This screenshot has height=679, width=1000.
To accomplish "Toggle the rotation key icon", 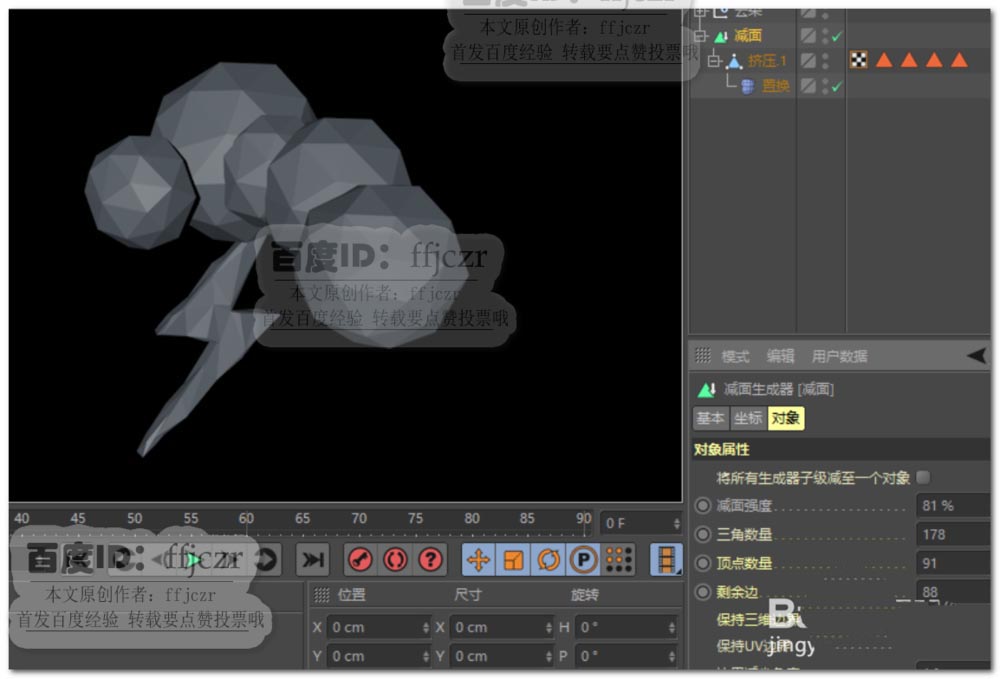I will (x=548, y=560).
